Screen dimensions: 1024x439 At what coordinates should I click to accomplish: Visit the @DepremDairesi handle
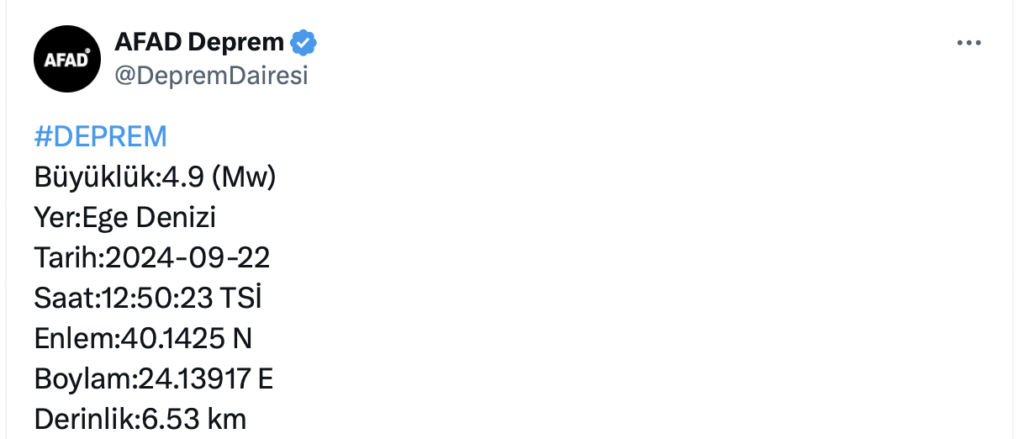tap(211, 76)
